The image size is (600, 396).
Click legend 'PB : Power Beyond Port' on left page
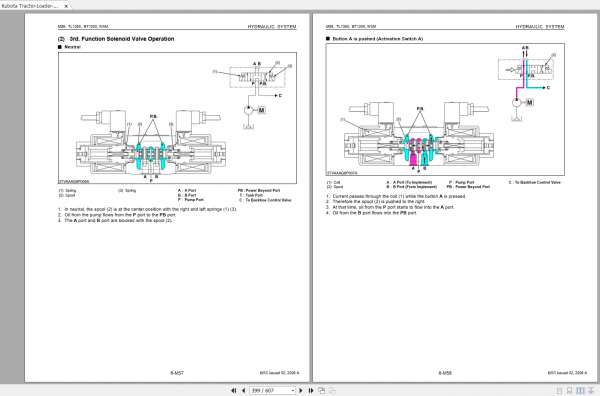pos(259,191)
